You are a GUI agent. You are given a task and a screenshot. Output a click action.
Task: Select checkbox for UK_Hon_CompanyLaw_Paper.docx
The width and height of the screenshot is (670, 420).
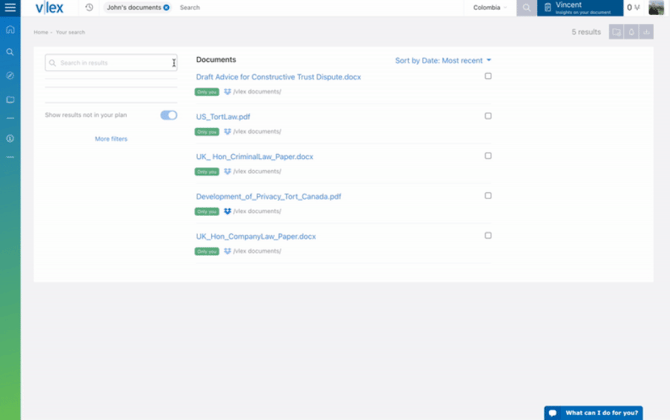click(488, 235)
